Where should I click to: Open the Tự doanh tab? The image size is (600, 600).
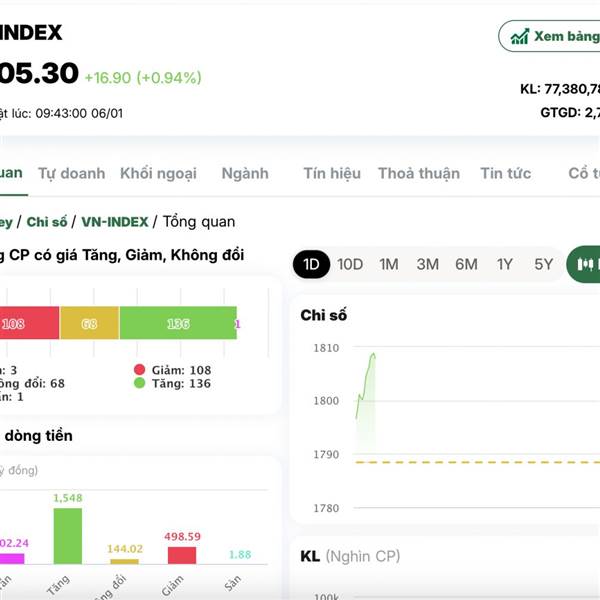pyautogui.click(x=71, y=173)
